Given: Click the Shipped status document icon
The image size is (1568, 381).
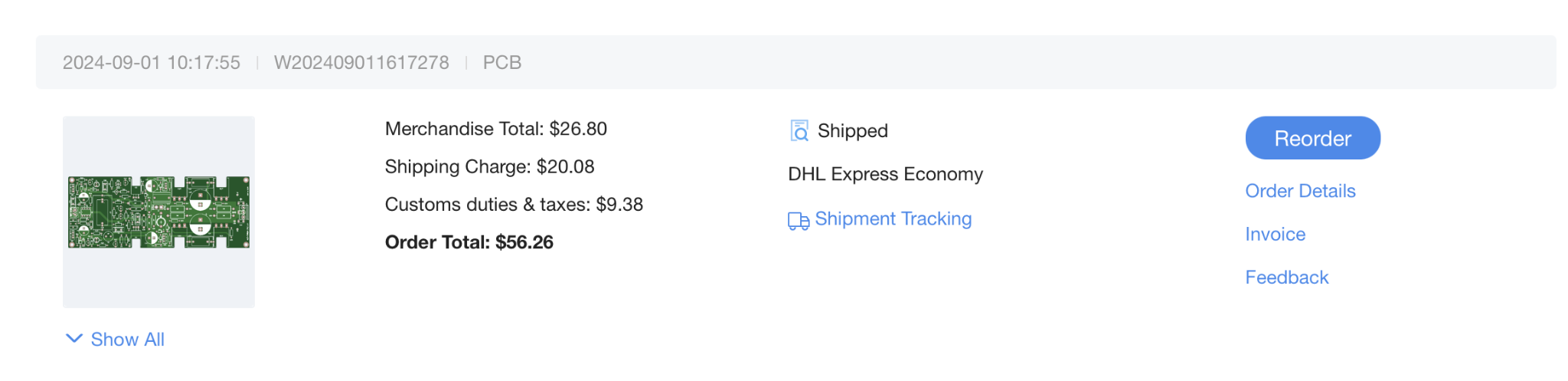Looking at the screenshot, I should click(x=799, y=131).
